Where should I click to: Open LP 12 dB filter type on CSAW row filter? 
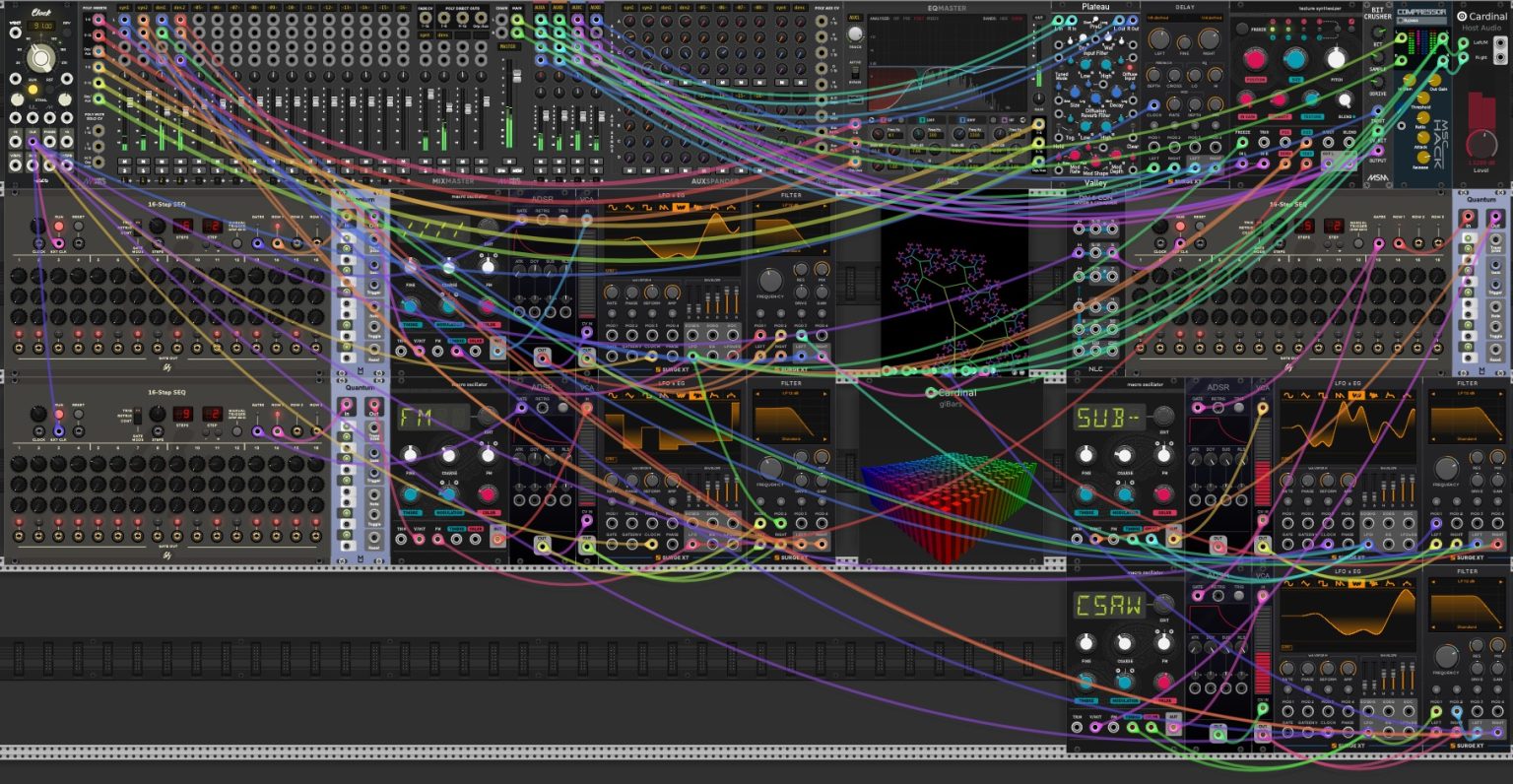pyautogui.click(x=1467, y=581)
